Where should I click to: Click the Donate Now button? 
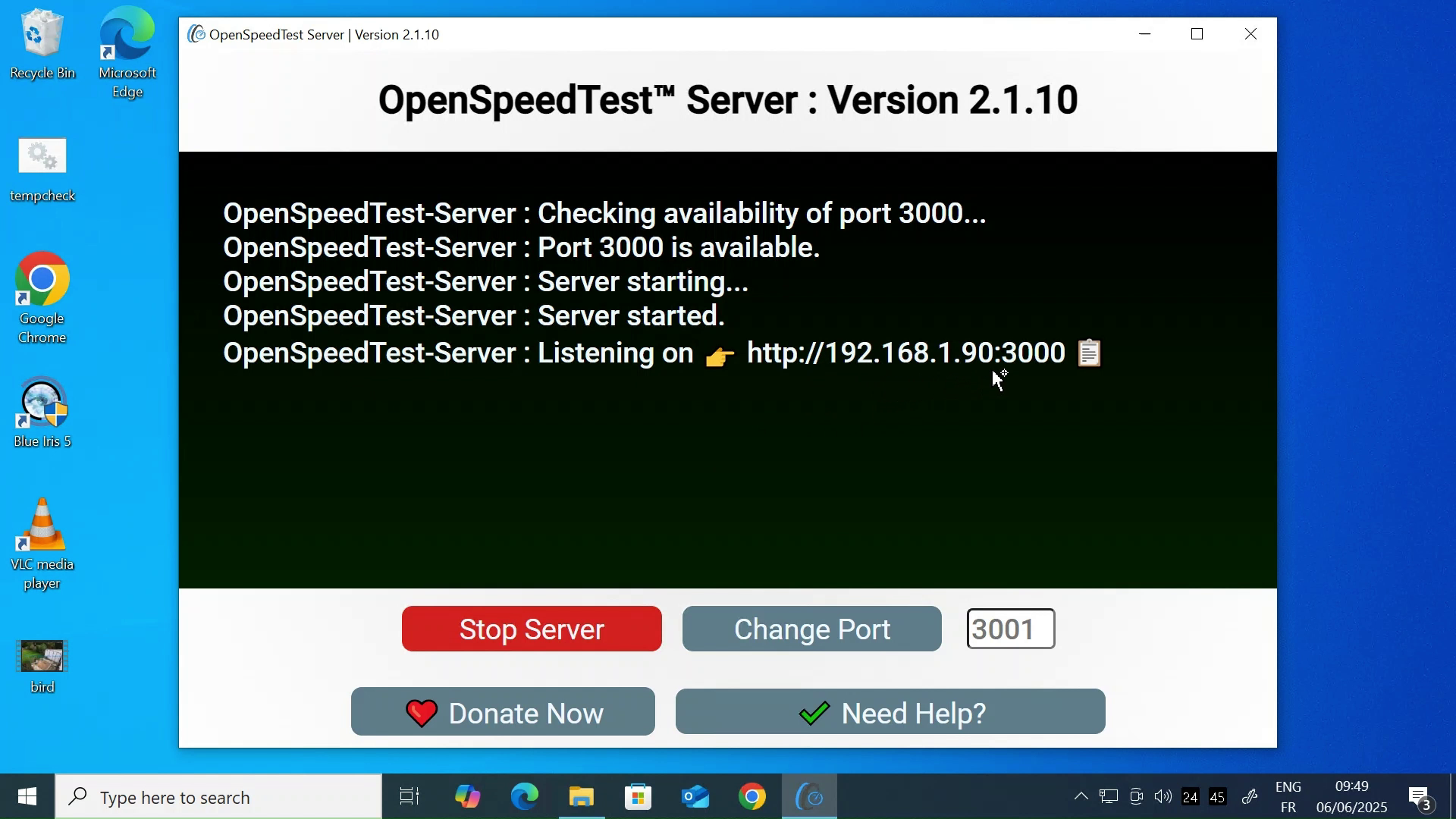(503, 712)
